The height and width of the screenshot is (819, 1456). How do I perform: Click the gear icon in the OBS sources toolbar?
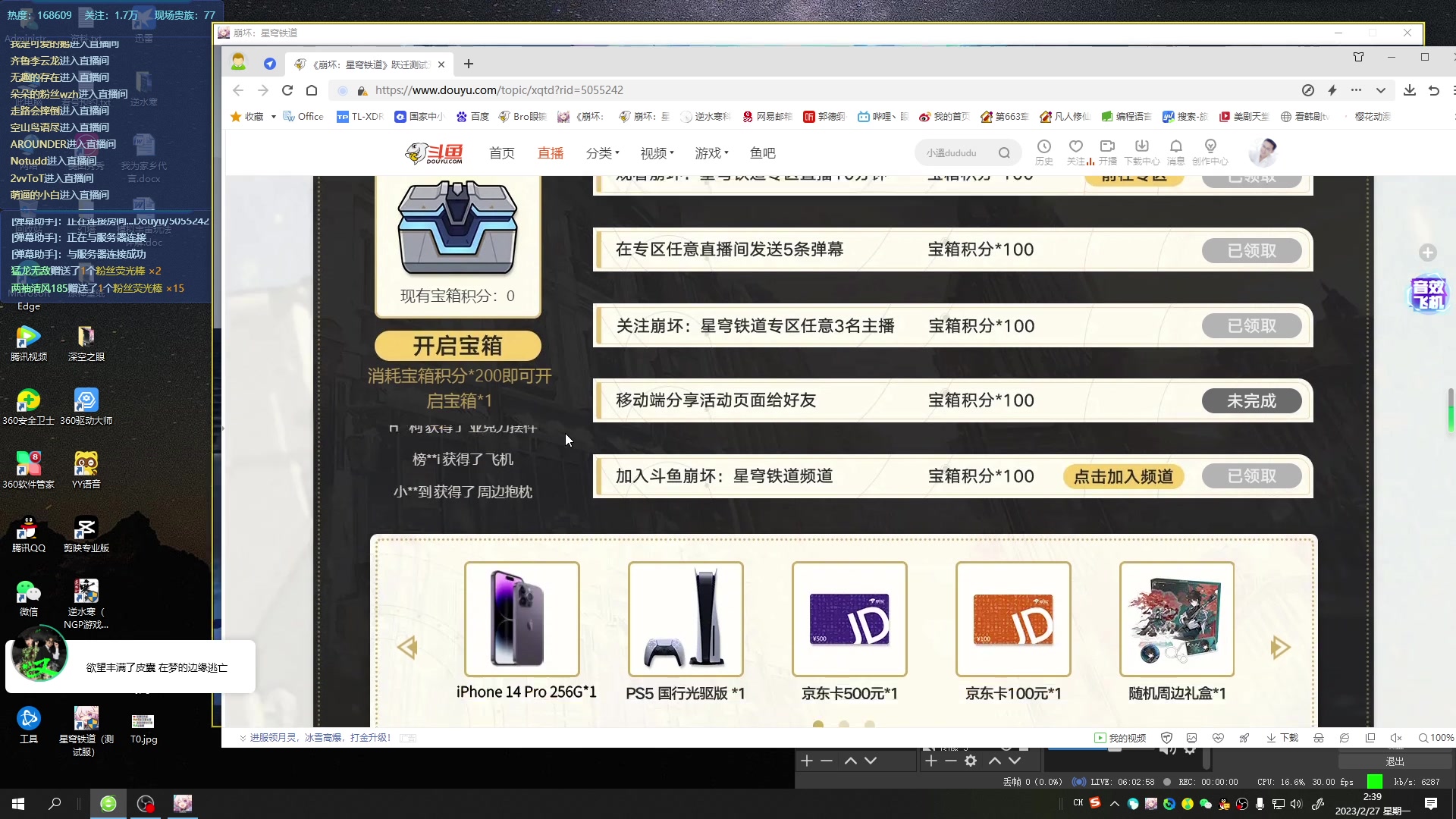coord(971,761)
